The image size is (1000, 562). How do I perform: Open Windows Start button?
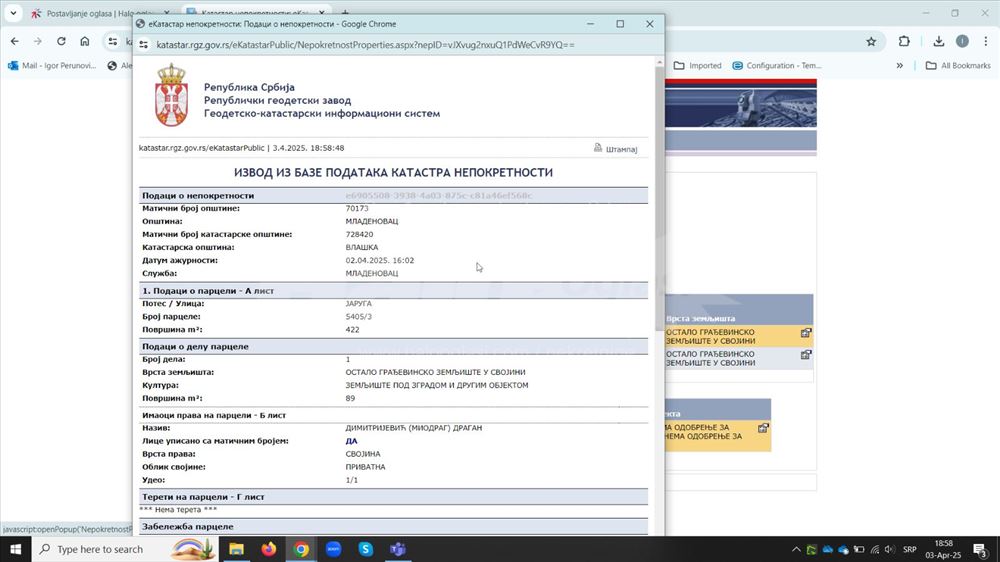point(15,549)
